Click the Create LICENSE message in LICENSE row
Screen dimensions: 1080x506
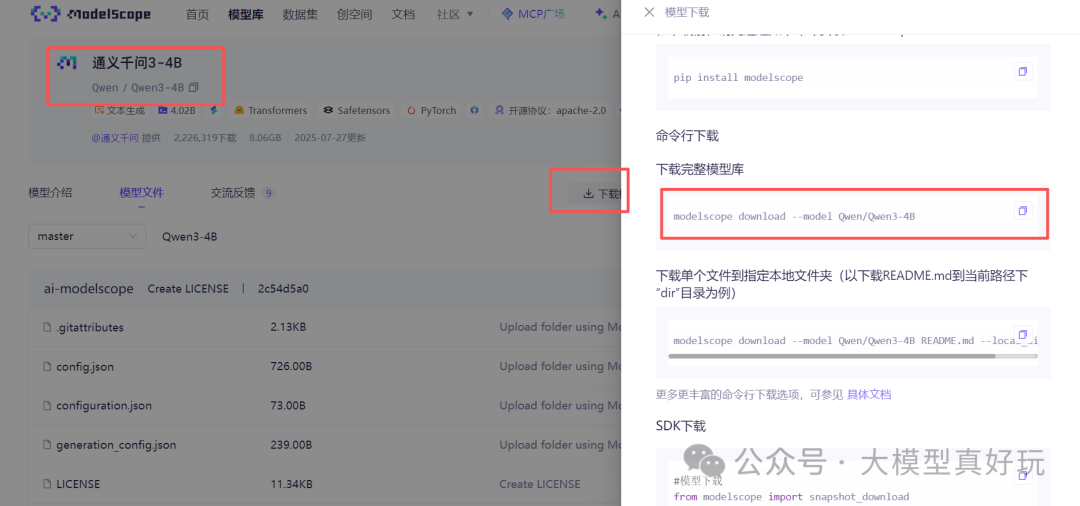click(540, 484)
